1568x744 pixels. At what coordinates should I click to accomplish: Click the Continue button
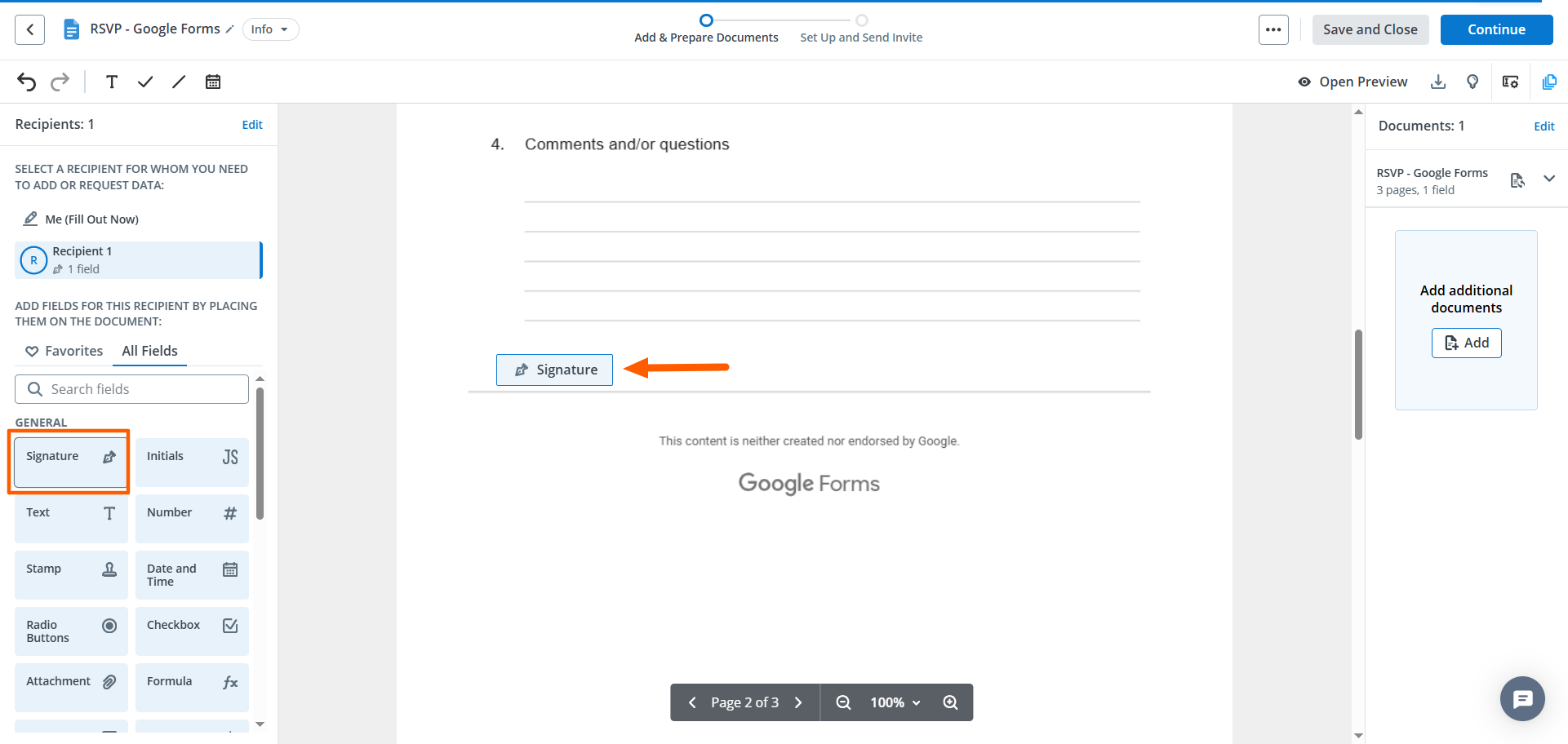(x=1496, y=29)
